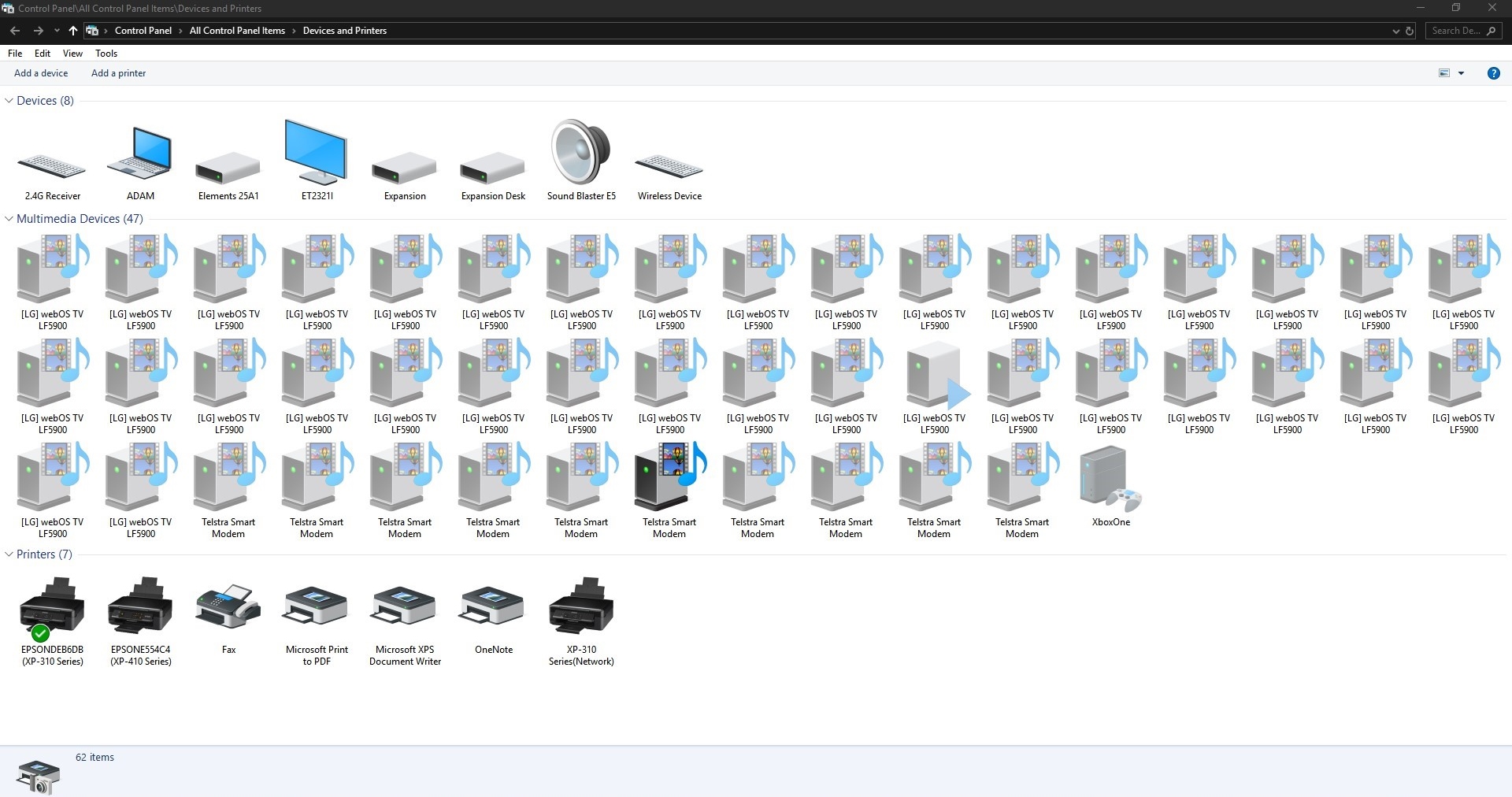Open the File menu

[15, 54]
